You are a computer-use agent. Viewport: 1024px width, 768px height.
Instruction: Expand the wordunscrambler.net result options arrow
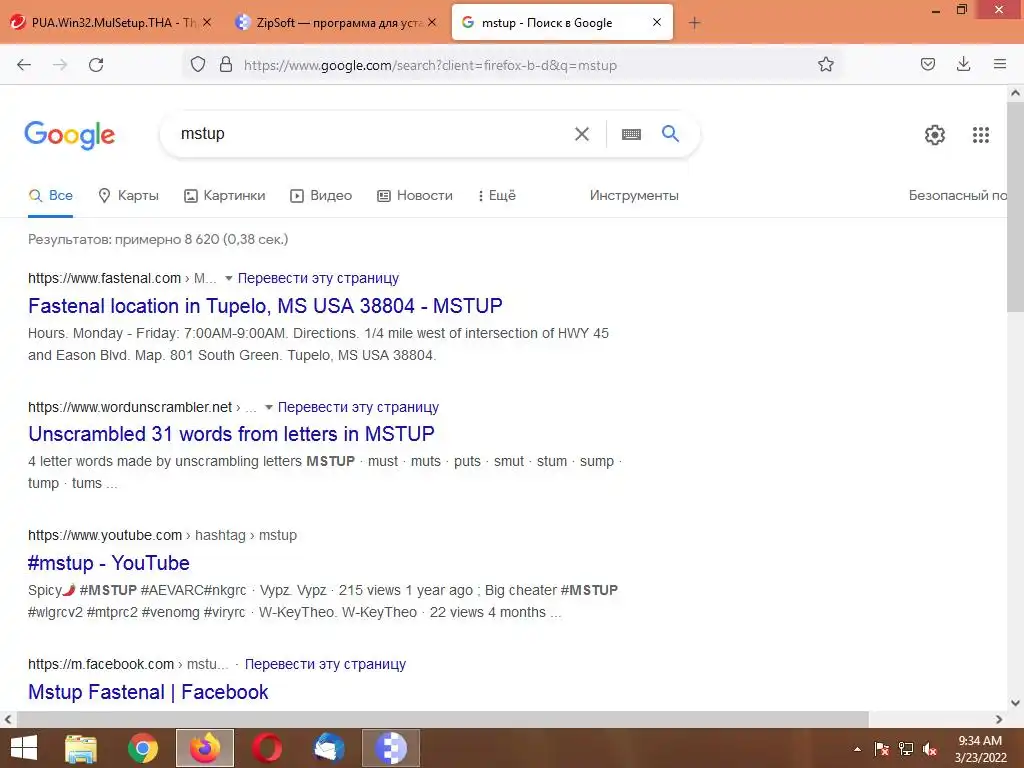point(268,408)
